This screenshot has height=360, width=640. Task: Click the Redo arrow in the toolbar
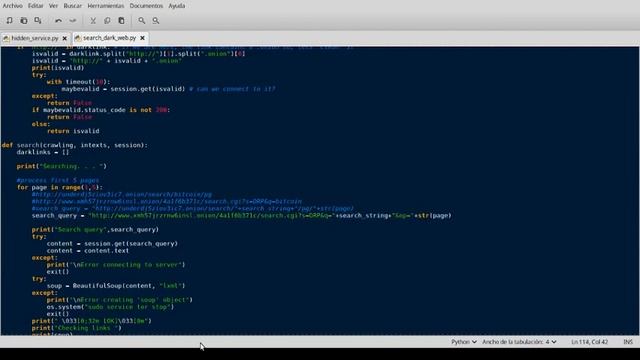(x=73, y=20)
